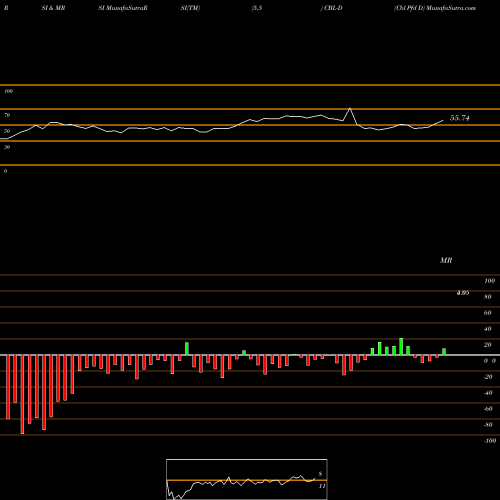Click the "4.95" MR value label
Screen dimensions: 500x500
[x=463, y=293]
